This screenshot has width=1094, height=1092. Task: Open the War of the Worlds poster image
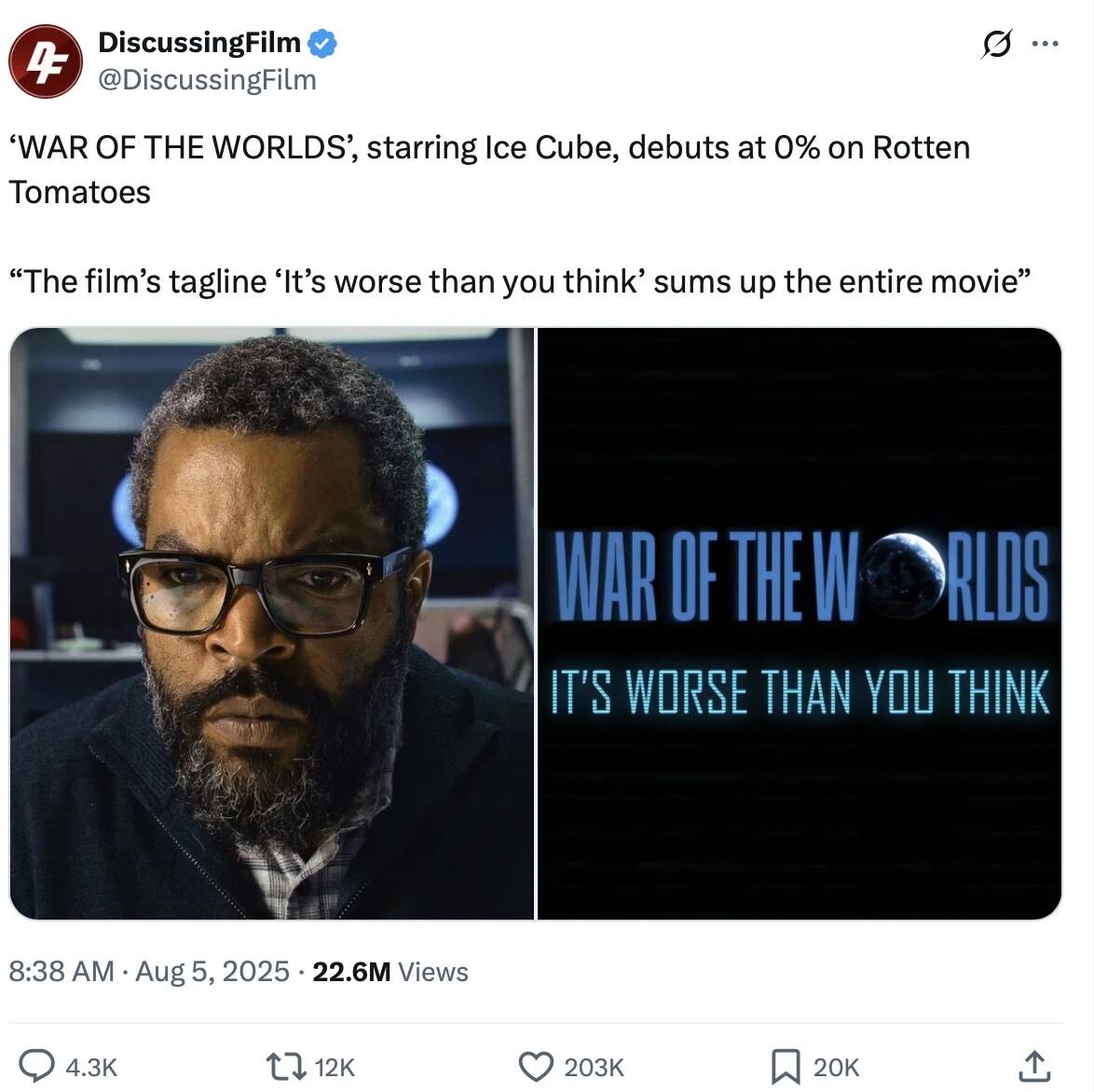point(800,623)
